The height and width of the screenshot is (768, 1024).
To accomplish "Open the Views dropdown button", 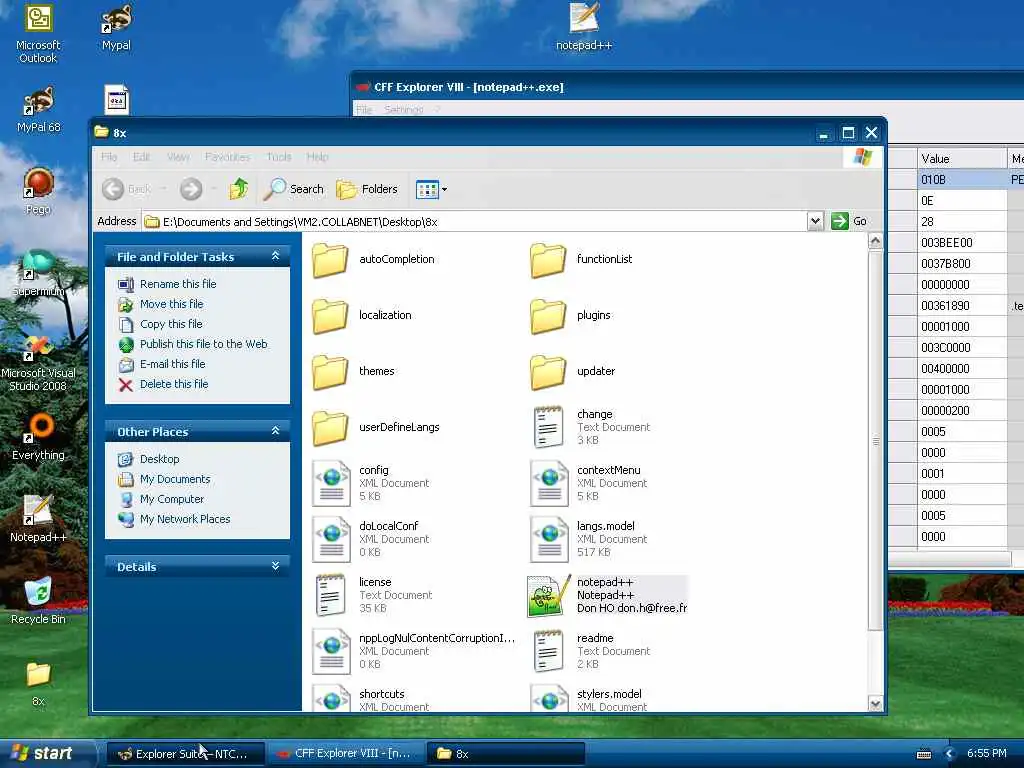I will point(432,189).
